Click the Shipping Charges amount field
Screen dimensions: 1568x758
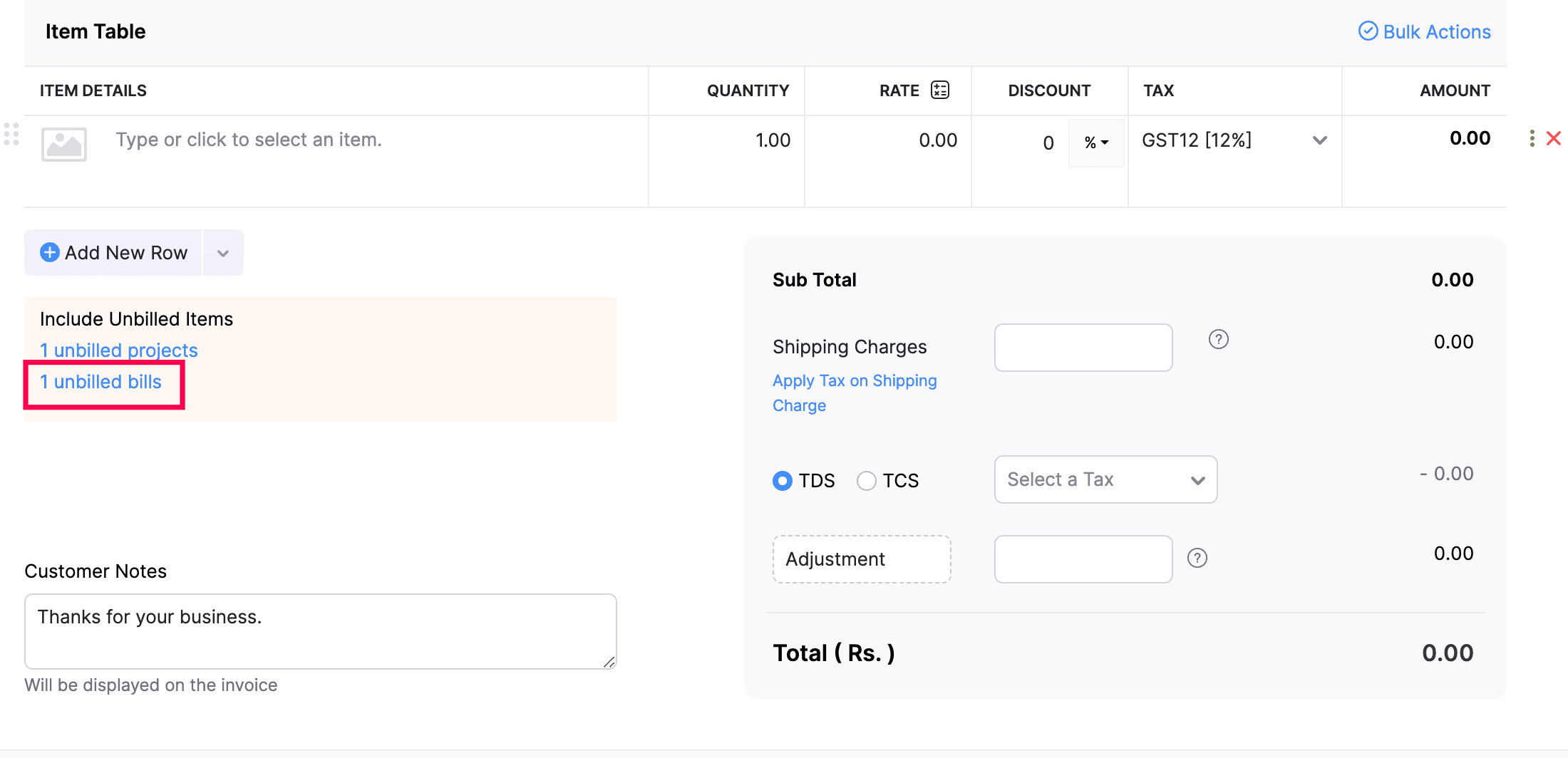point(1083,348)
